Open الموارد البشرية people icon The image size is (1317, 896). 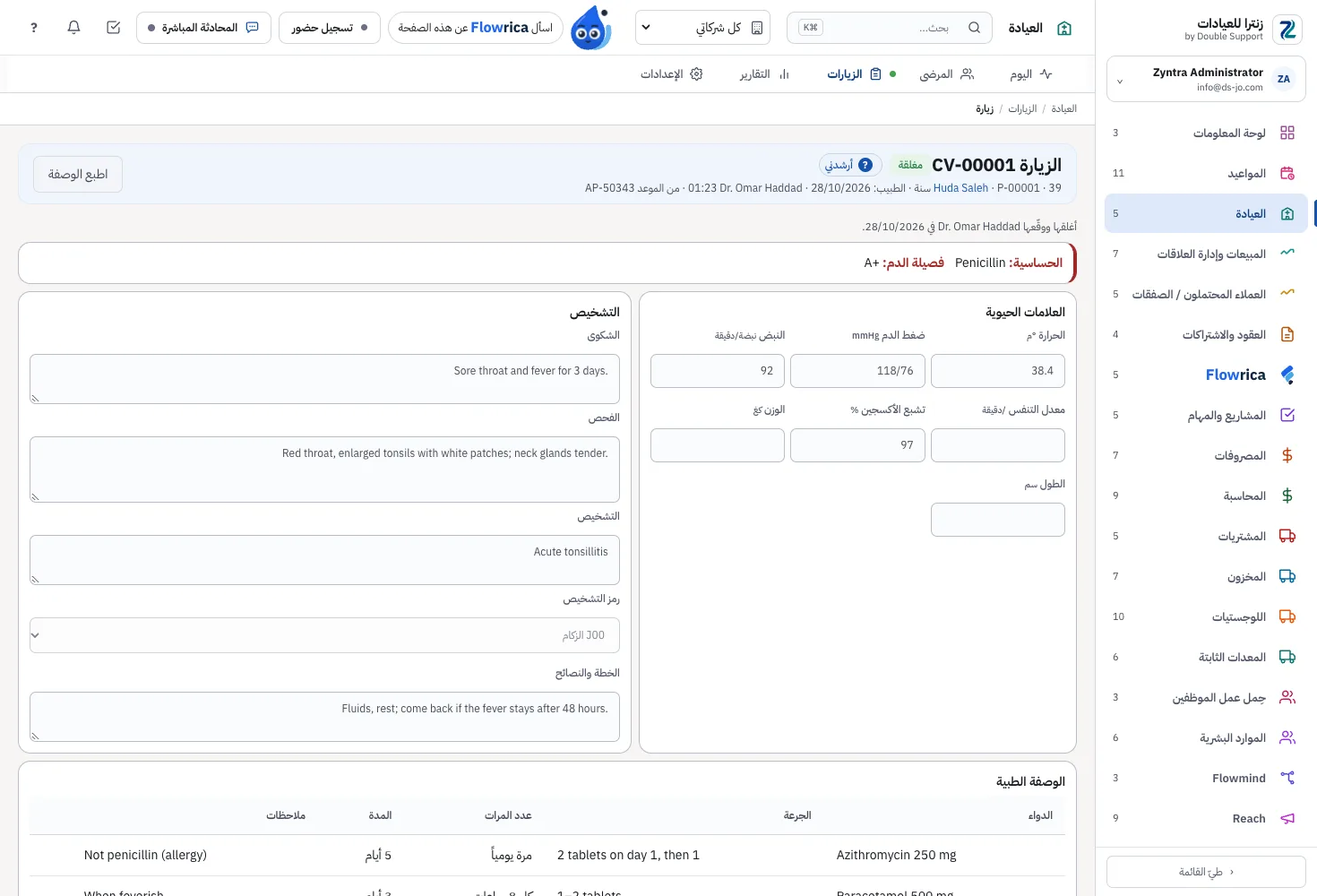click(1287, 737)
